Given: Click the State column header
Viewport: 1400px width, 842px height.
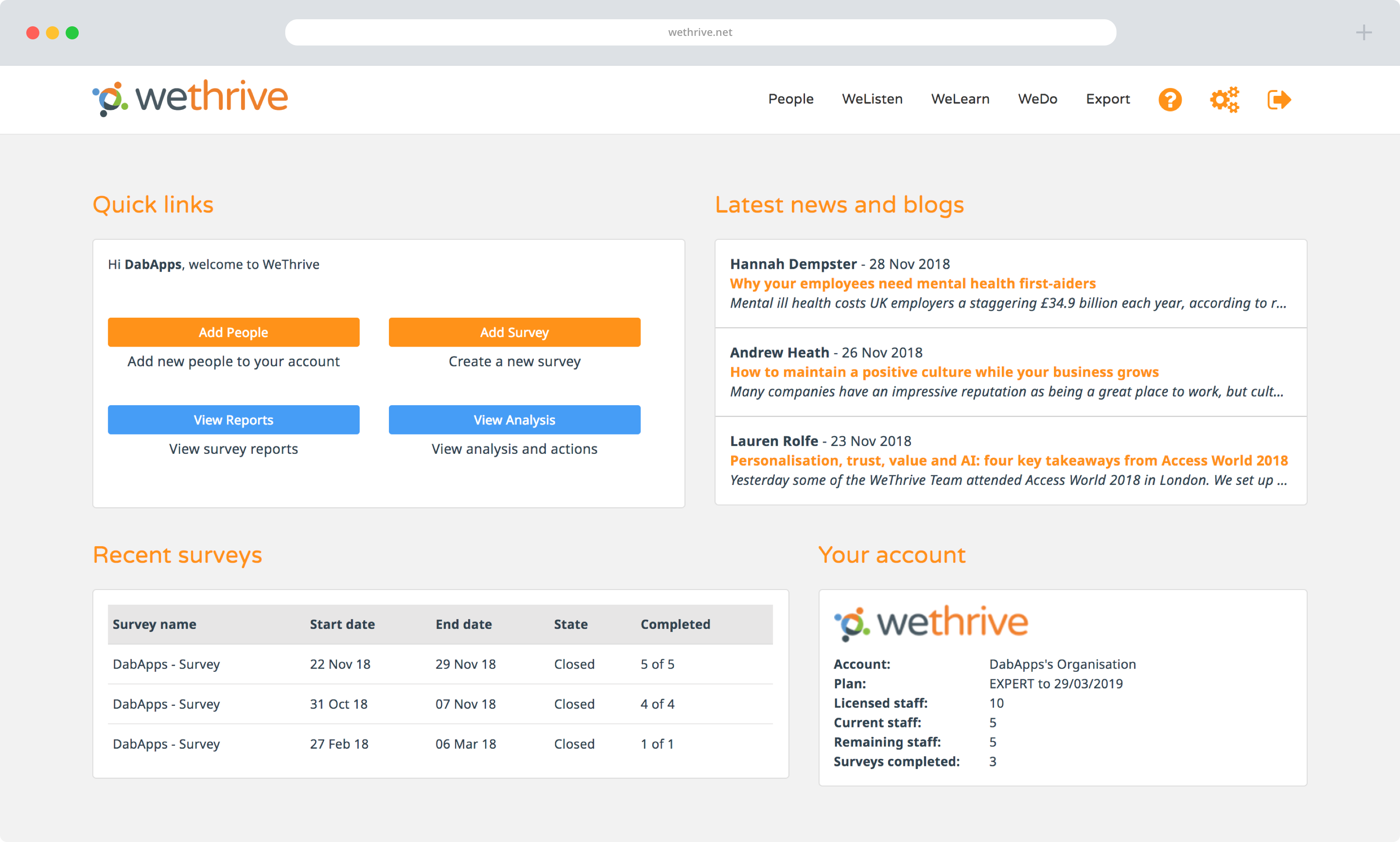Looking at the screenshot, I should pyautogui.click(x=570, y=624).
